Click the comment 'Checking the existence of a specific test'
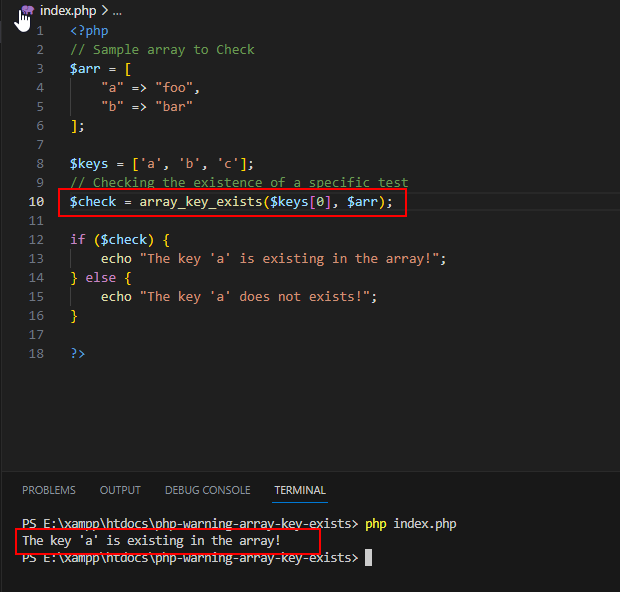 tap(250, 183)
